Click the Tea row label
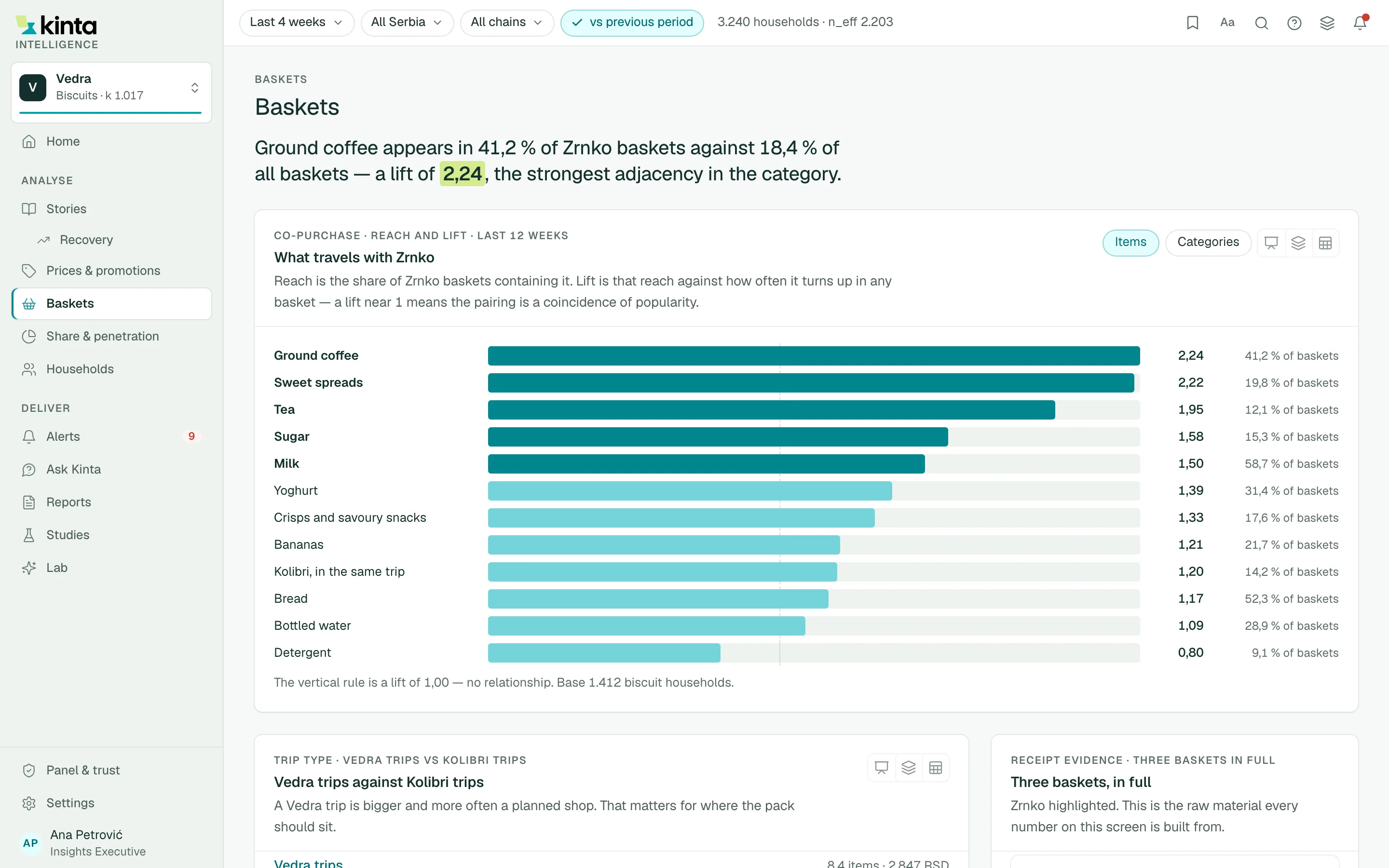Image resolution: width=1389 pixels, height=868 pixels. [x=284, y=410]
